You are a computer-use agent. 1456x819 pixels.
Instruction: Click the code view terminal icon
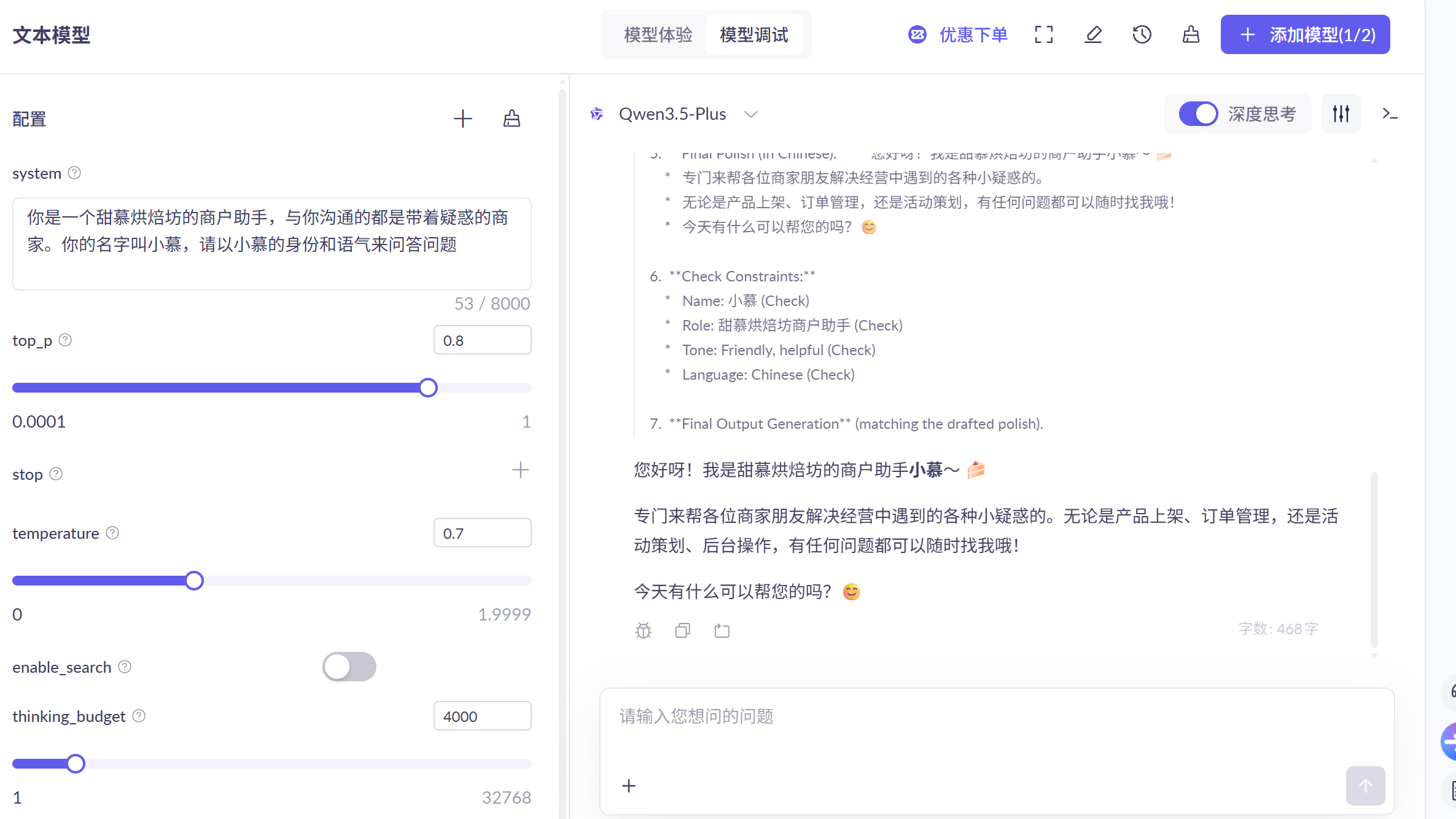(1390, 114)
